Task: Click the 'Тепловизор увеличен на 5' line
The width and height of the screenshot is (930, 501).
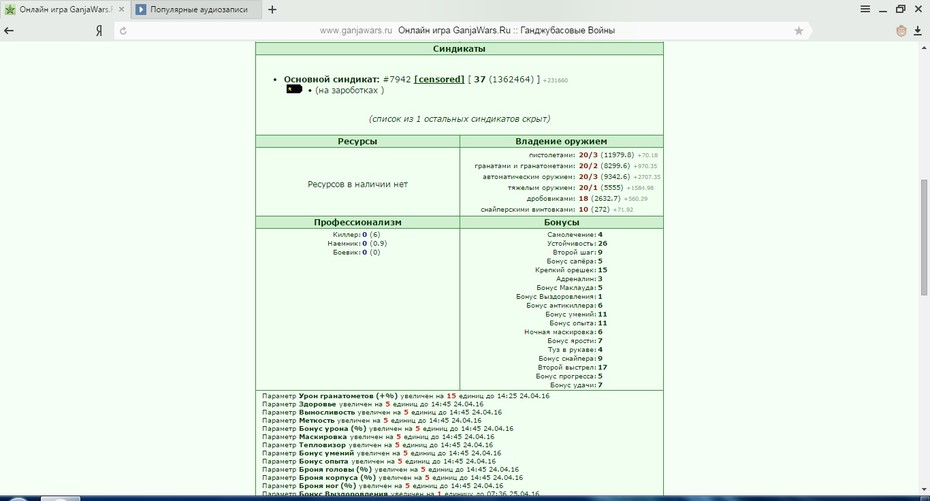Action: pos(378,445)
